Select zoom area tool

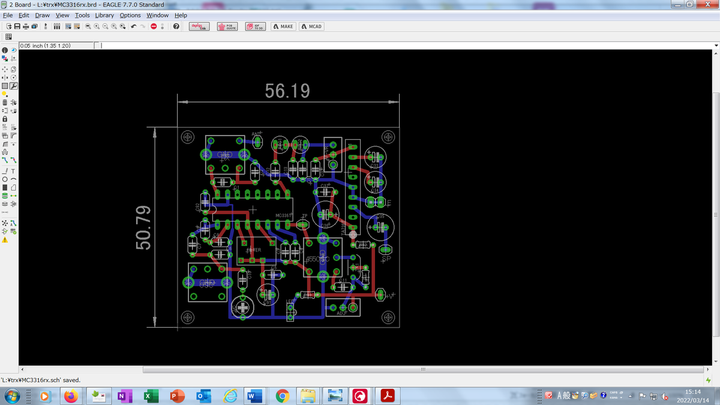[123, 27]
